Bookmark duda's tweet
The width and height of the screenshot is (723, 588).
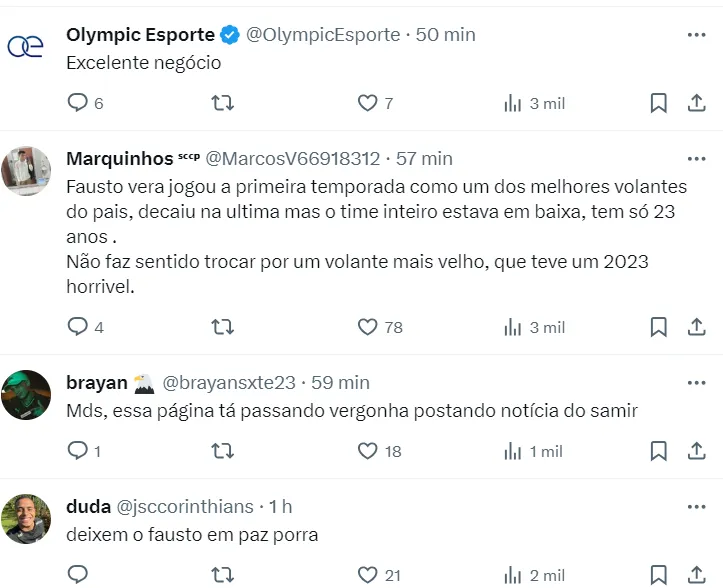click(x=658, y=574)
